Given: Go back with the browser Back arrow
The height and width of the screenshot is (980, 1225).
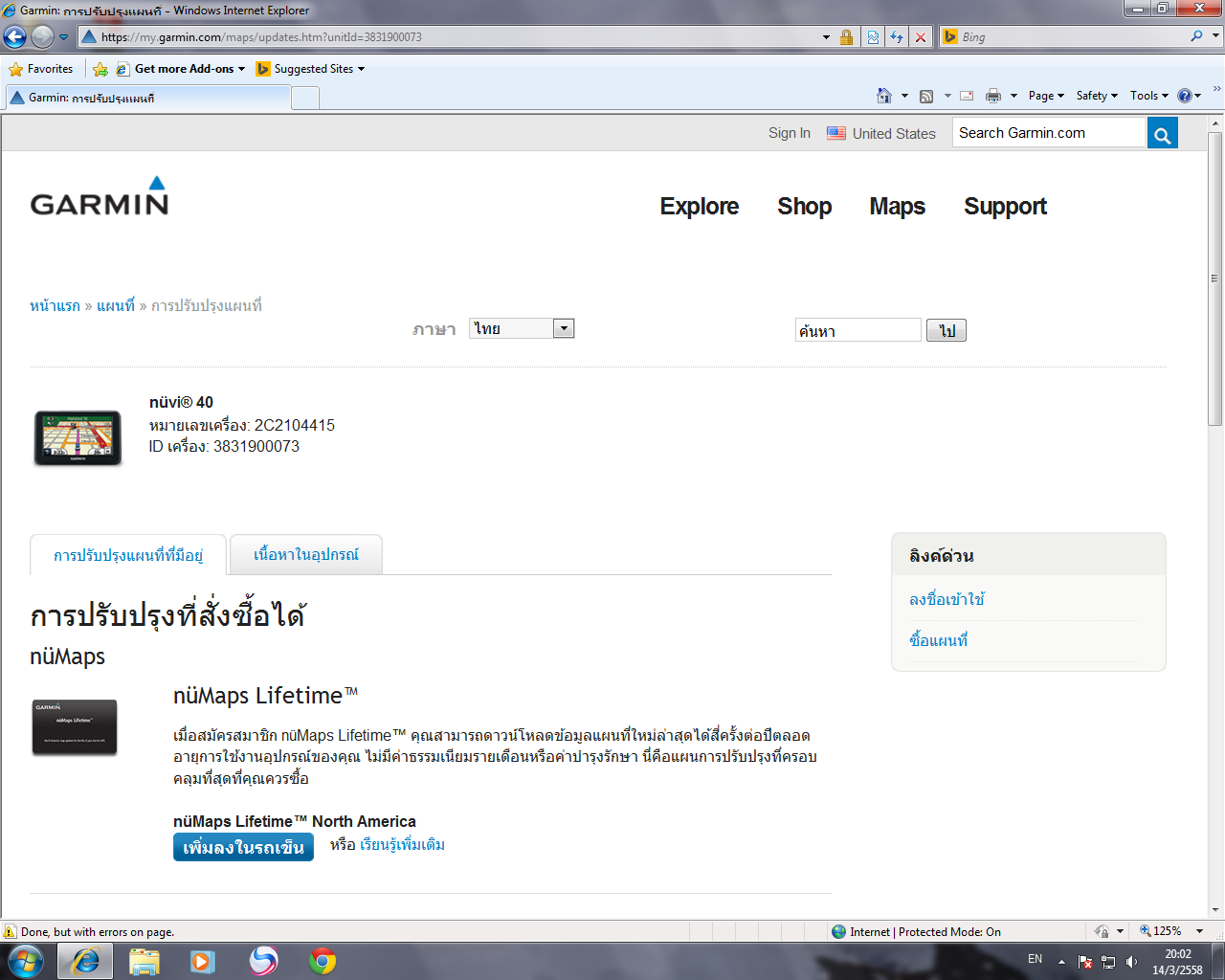Looking at the screenshot, I should pos(14,37).
